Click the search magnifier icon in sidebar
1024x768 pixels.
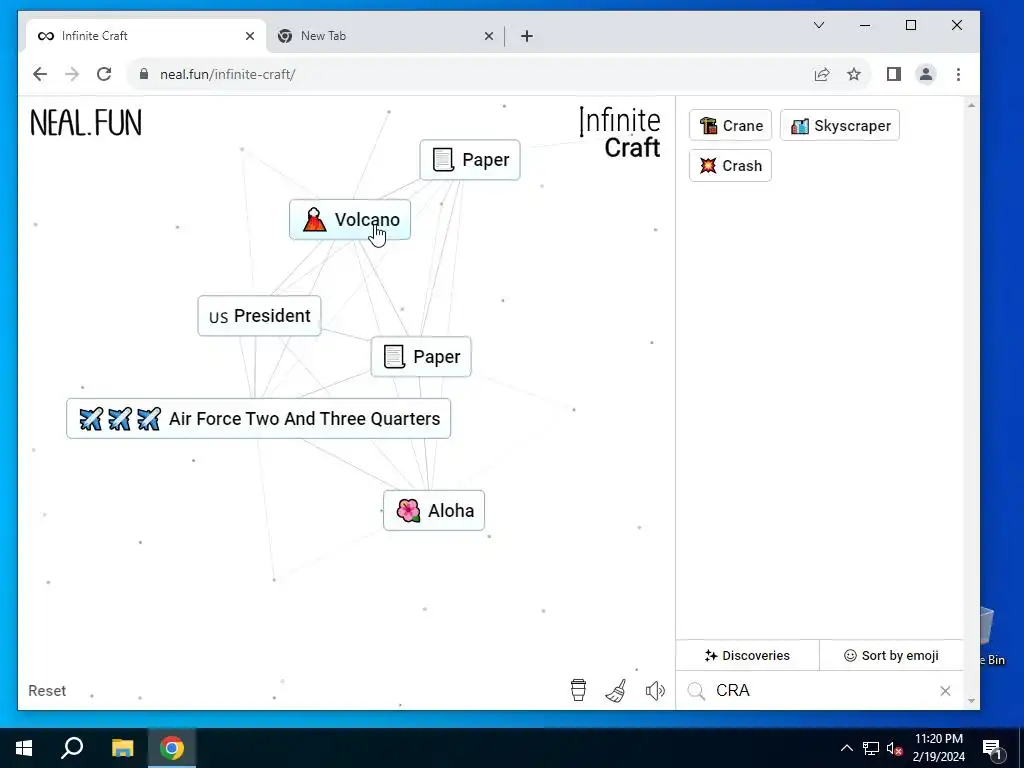tap(696, 691)
